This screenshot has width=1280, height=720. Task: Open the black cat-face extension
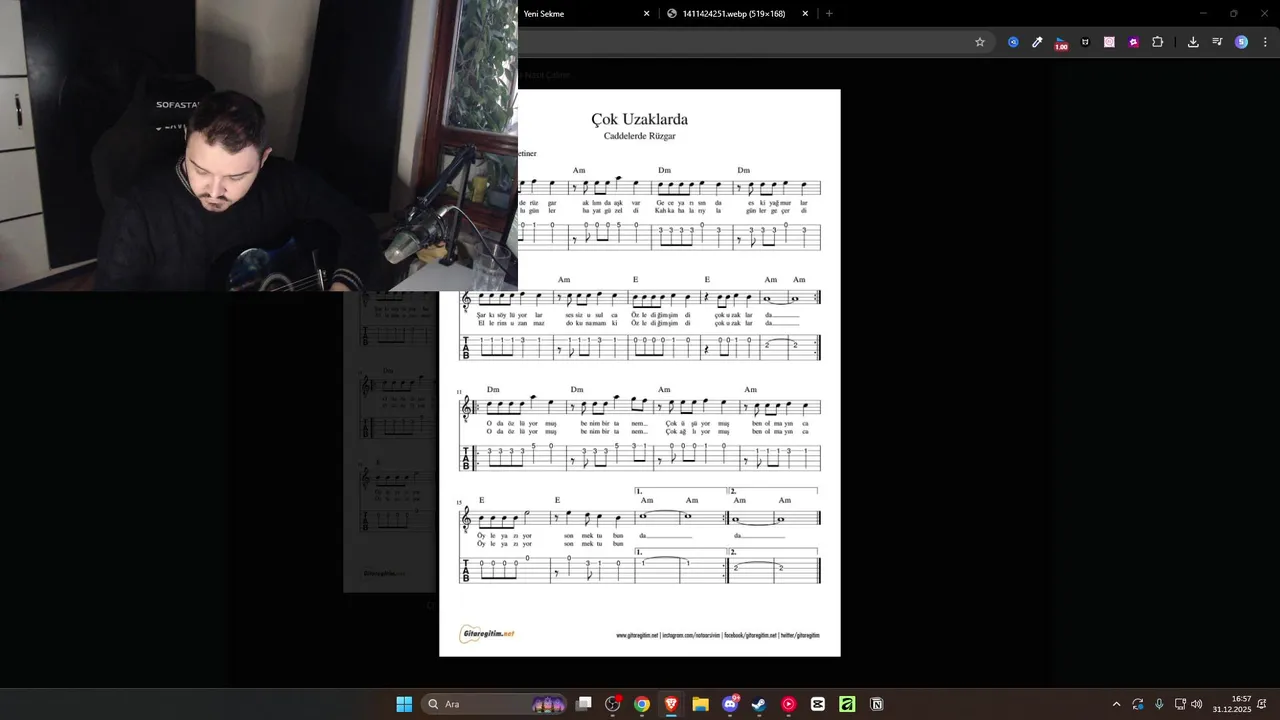[x=1085, y=42]
